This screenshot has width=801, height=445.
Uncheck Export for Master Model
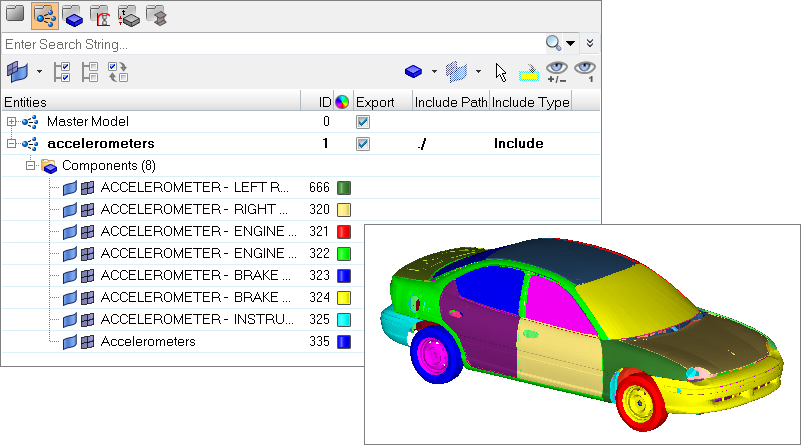364,122
